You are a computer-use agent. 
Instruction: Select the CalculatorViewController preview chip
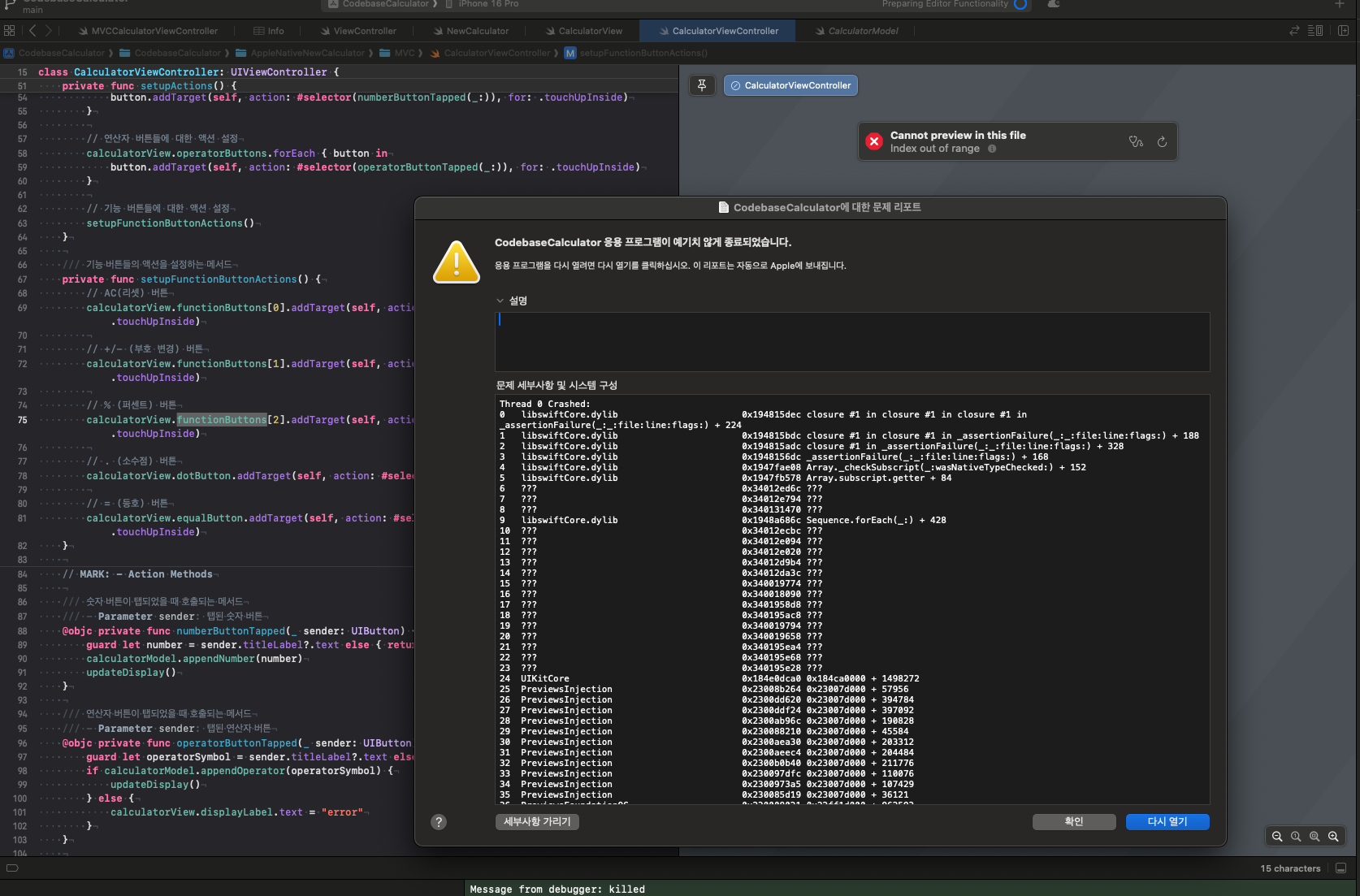click(790, 85)
